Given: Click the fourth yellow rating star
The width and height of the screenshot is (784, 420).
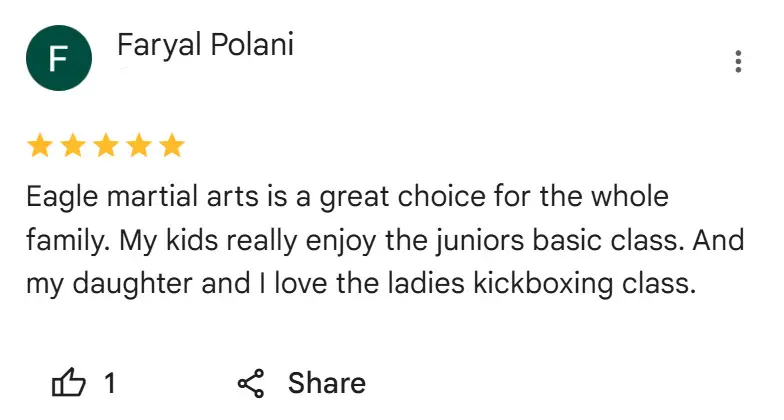Looking at the screenshot, I should tap(139, 146).
